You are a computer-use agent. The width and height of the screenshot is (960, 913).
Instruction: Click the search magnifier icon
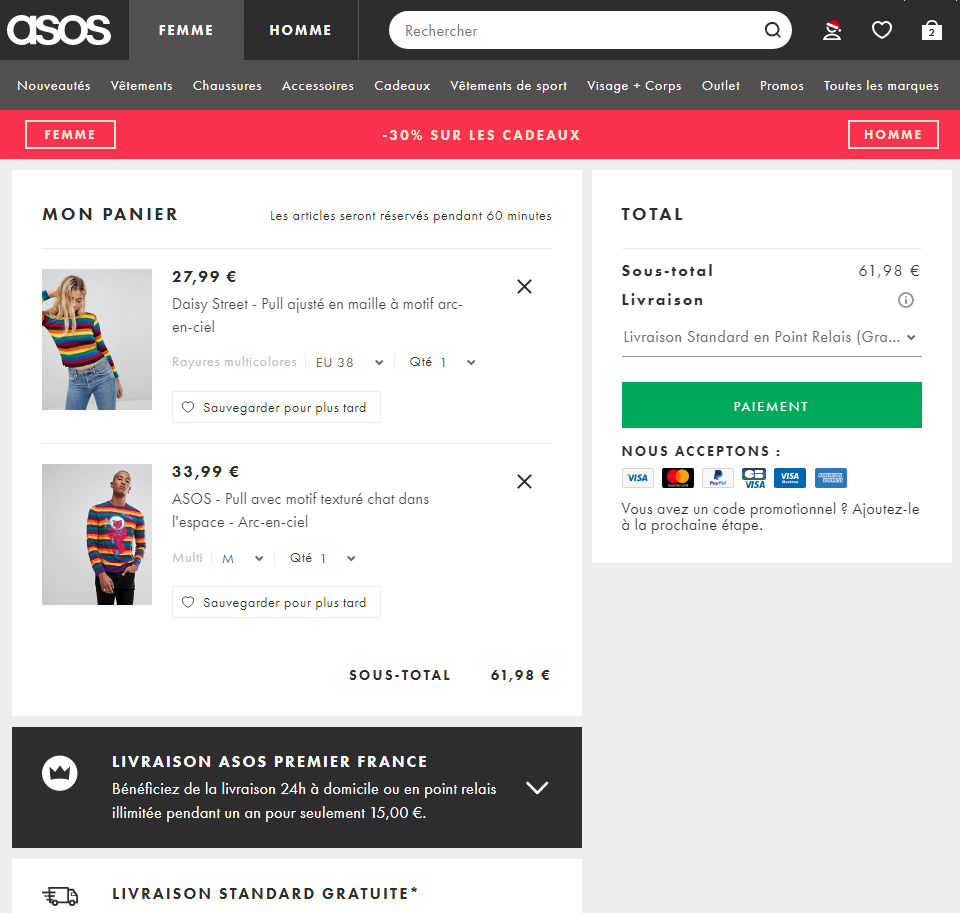[x=772, y=30]
